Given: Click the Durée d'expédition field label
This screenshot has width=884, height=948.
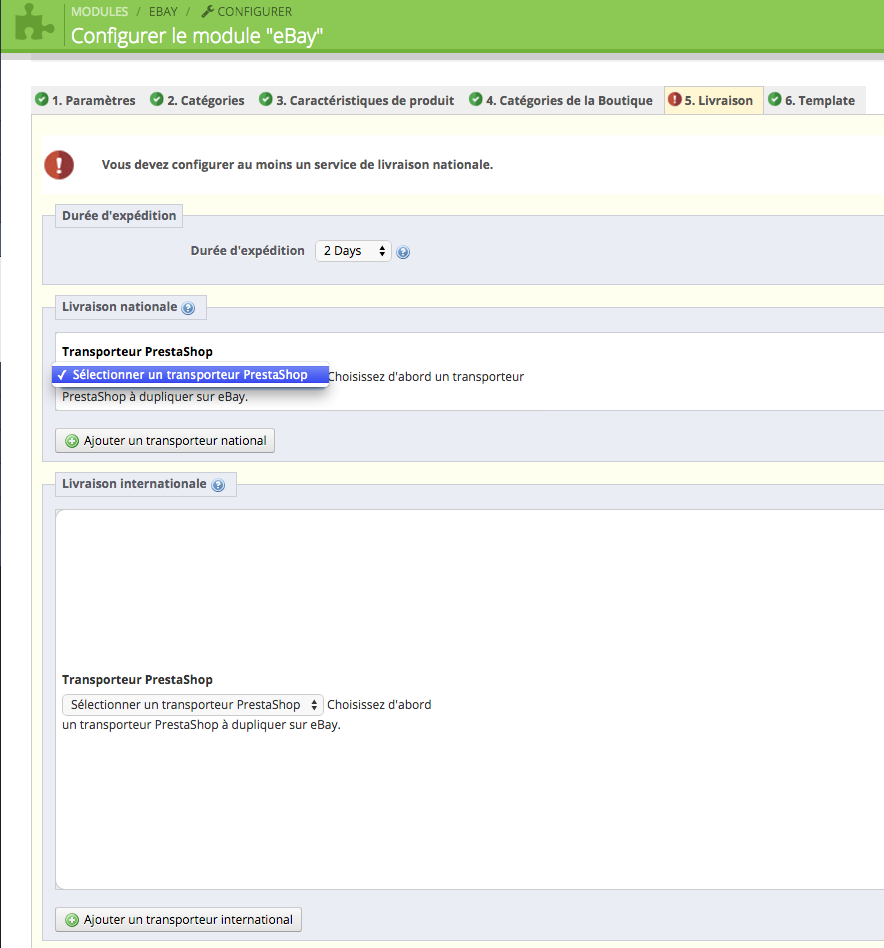Looking at the screenshot, I should coord(248,251).
